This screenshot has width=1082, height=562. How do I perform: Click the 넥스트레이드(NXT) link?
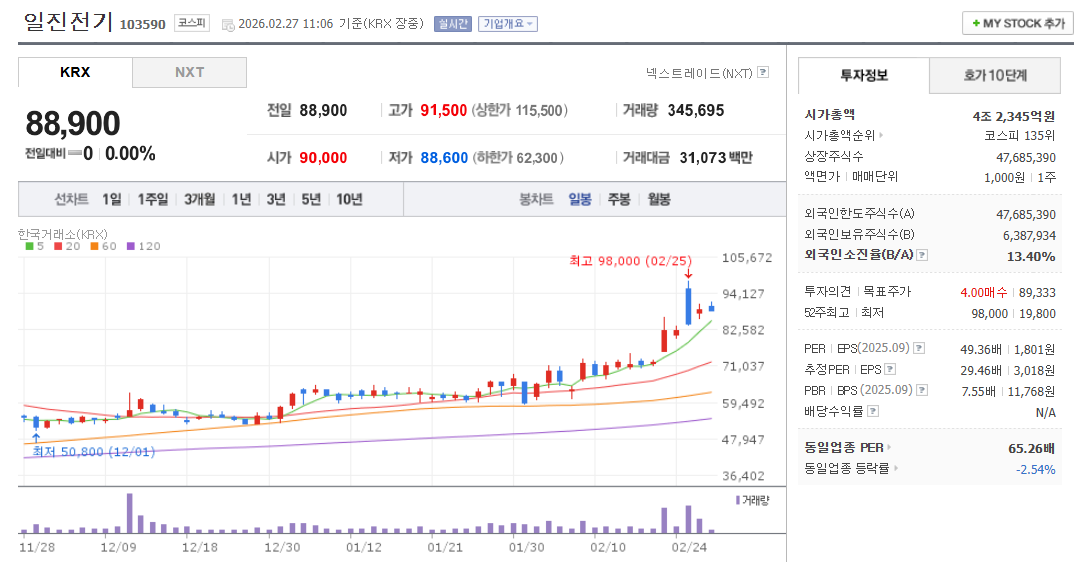698,72
